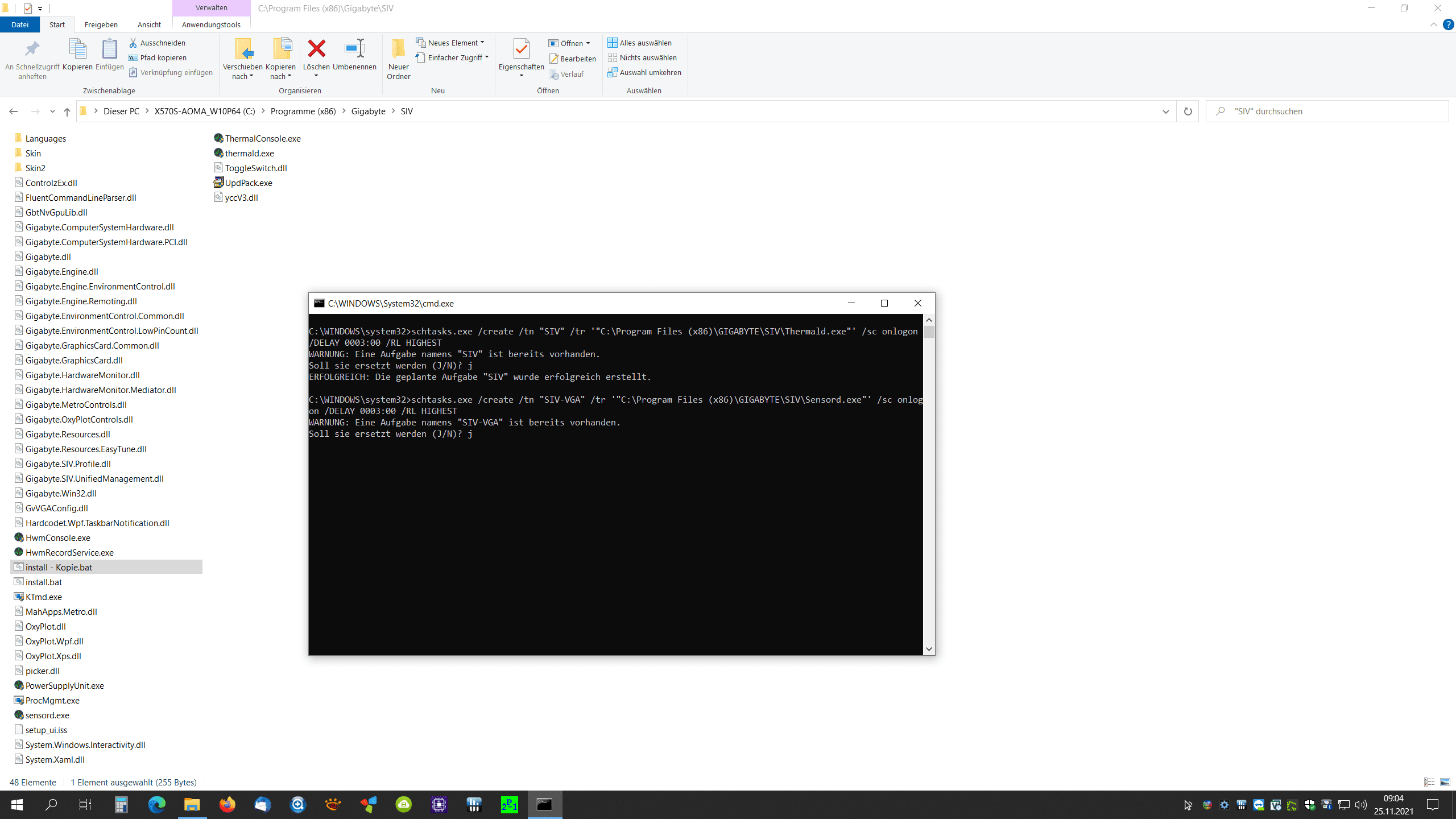Click the red Löschen icon
Screen dimensions: 1456x819
[316, 49]
